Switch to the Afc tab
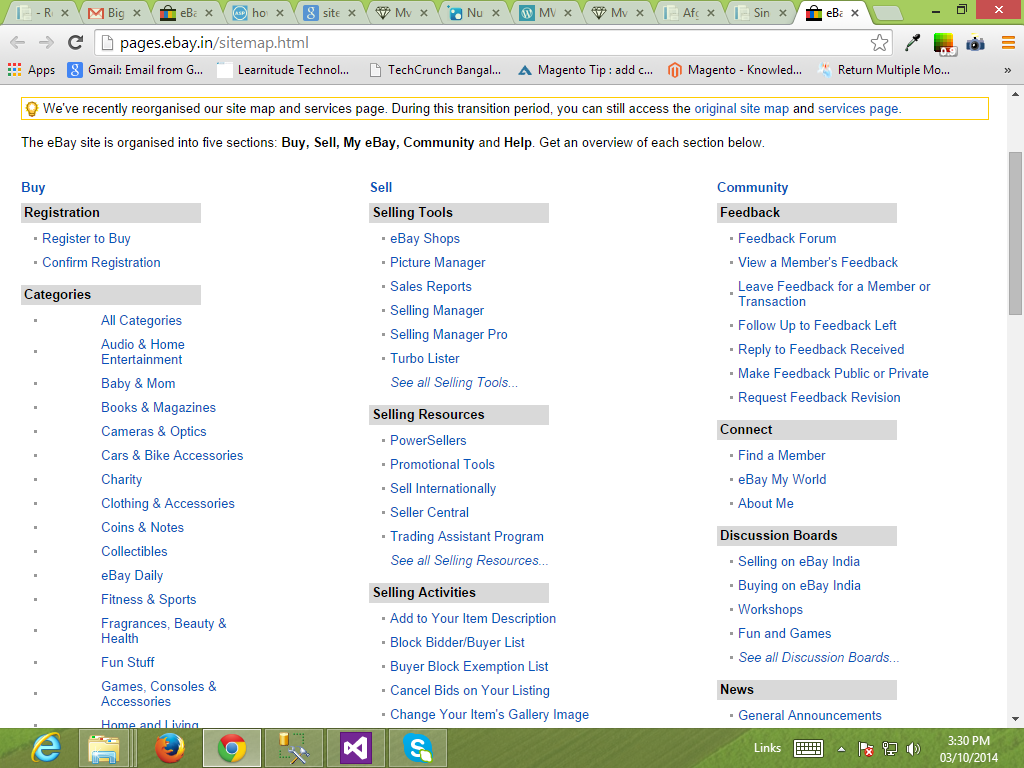Image resolution: width=1024 pixels, height=768 pixels. tap(690, 12)
